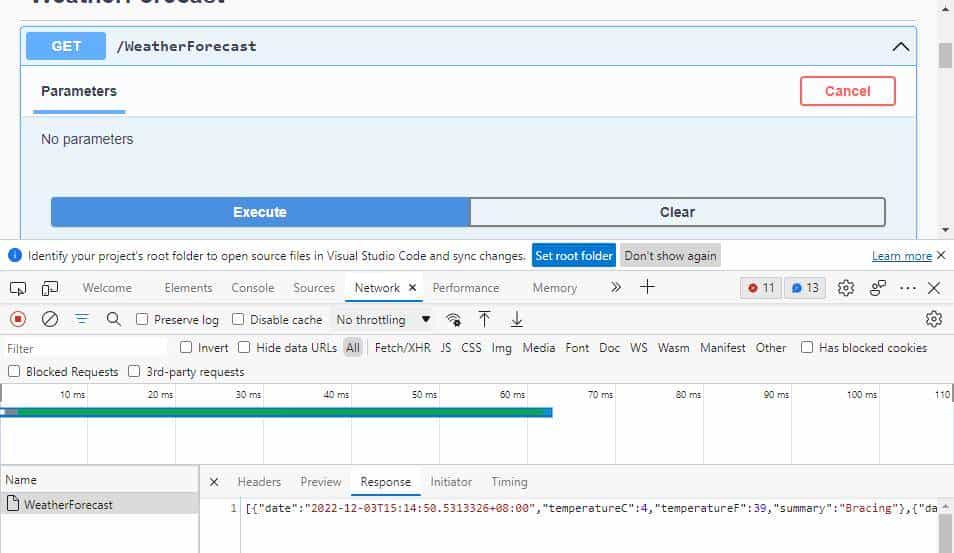Click Set root folder button
This screenshot has width=954, height=553.
coord(574,256)
